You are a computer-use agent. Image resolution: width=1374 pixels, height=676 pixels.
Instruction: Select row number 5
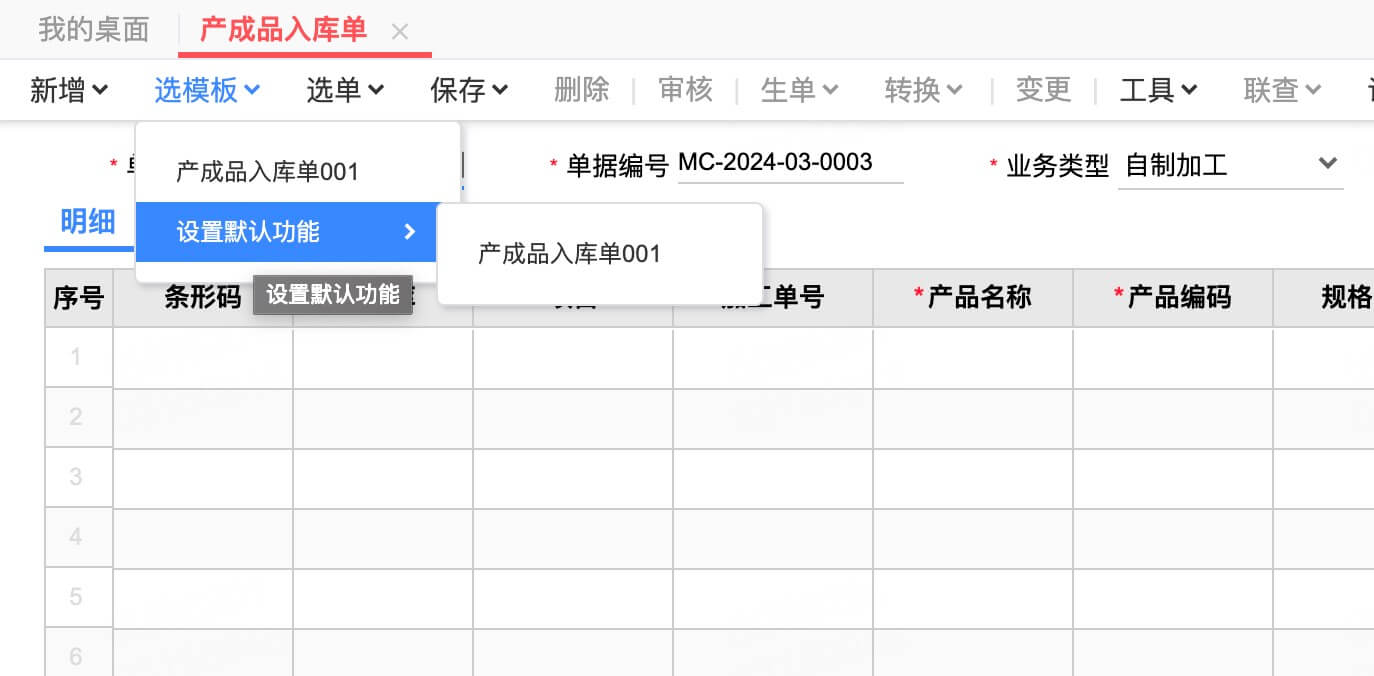(x=79, y=597)
